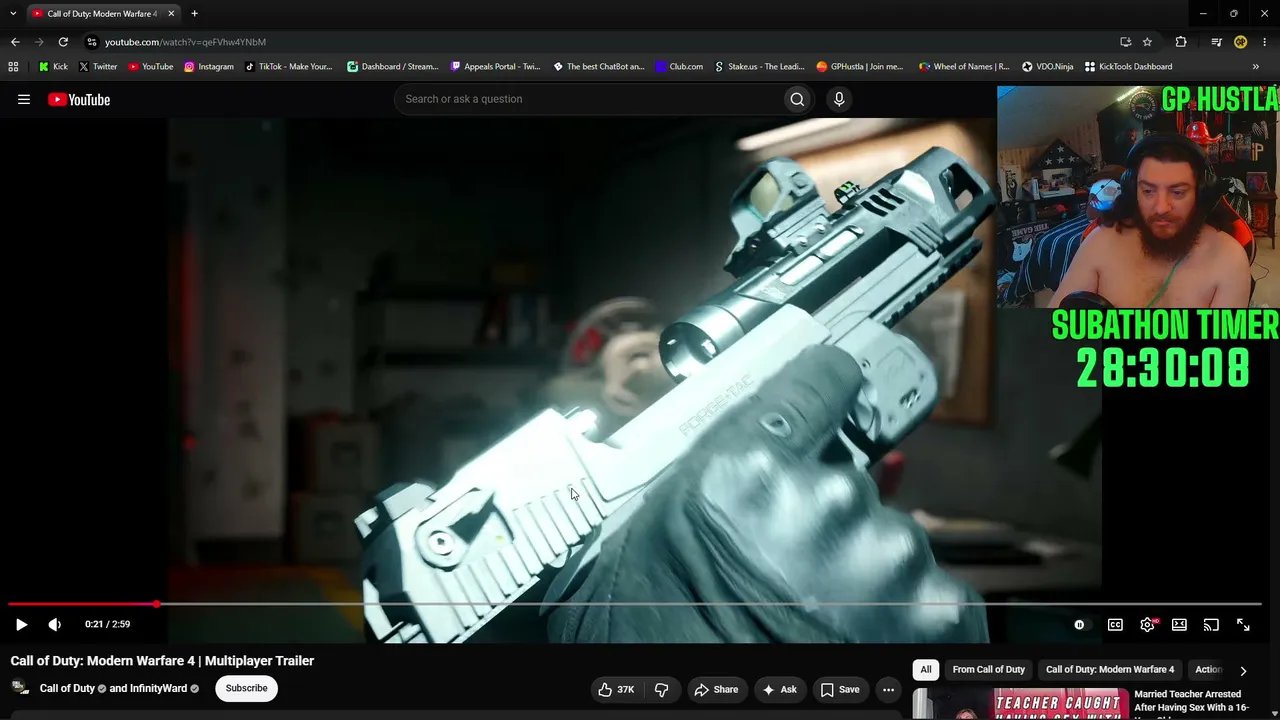Open the Appeals Portal Twitch bookmark
The height and width of the screenshot is (720, 1280).
[x=496, y=67]
